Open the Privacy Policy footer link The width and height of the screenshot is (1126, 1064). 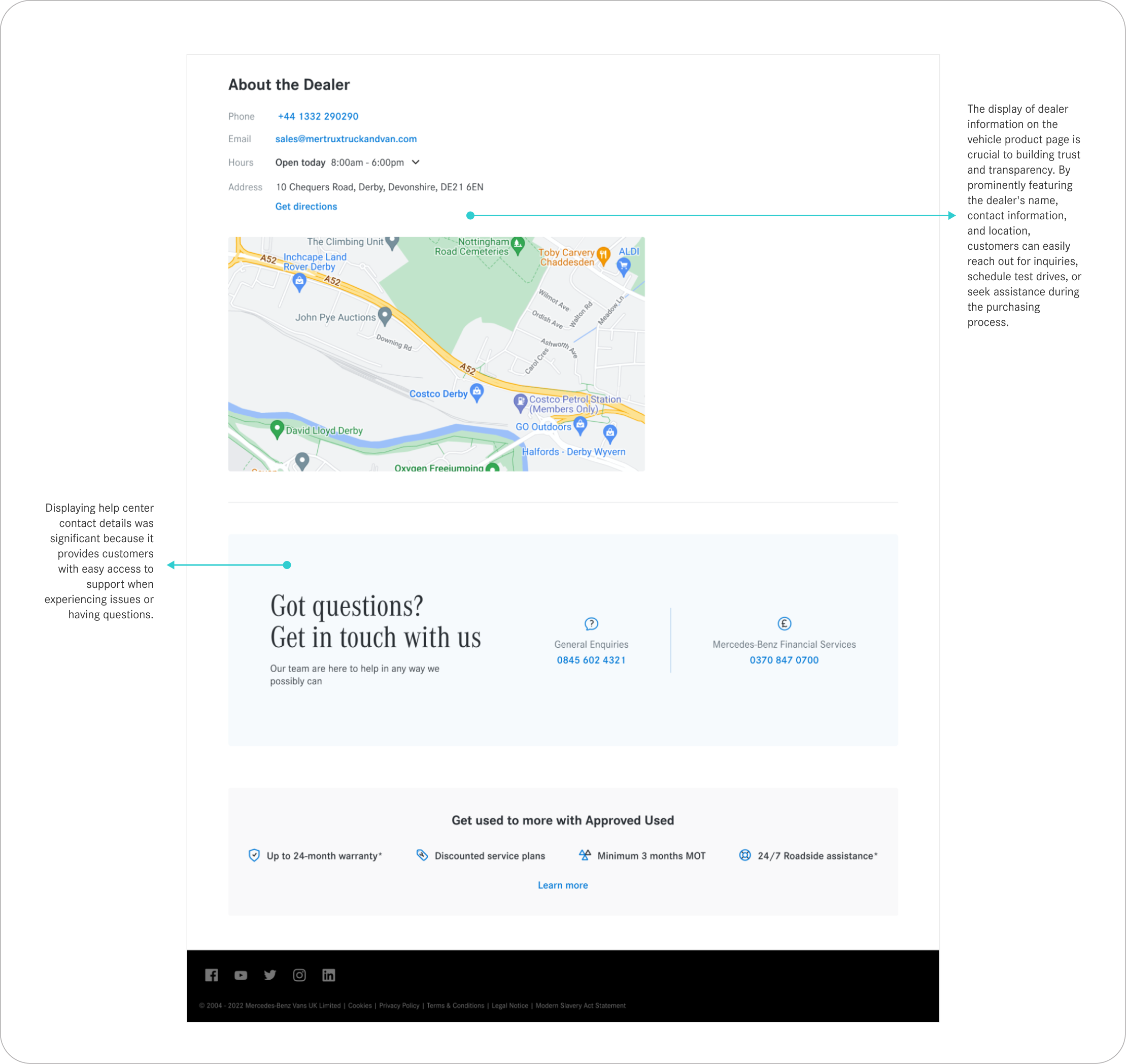point(399,1006)
